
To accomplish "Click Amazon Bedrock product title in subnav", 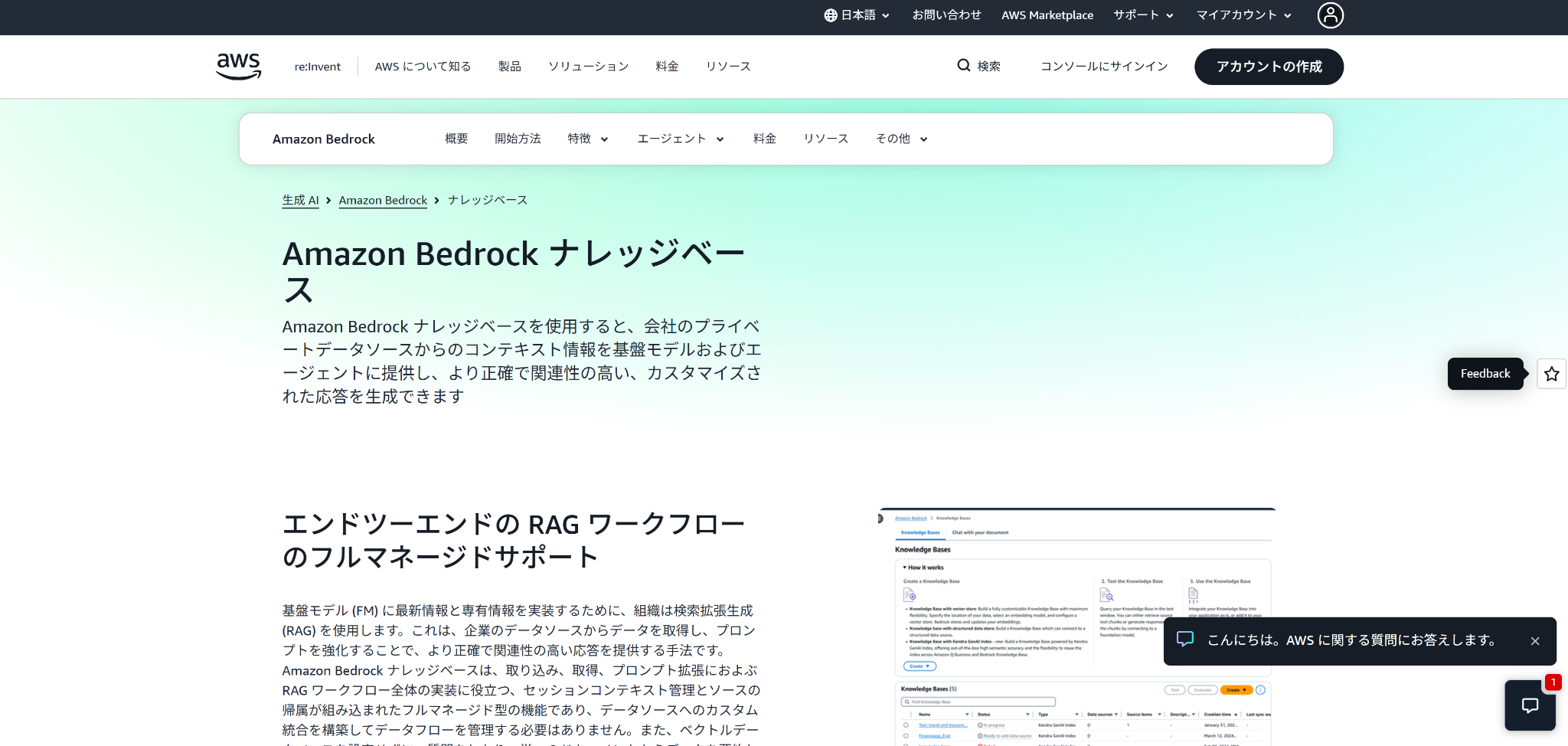I will (324, 139).
